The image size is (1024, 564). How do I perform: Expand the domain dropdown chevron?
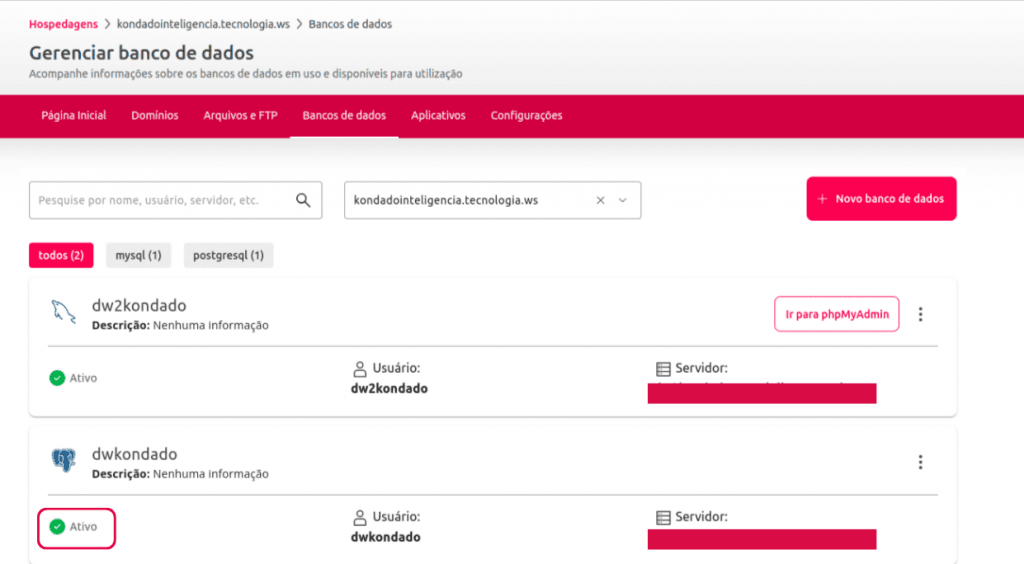pyautogui.click(x=623, y=200)
